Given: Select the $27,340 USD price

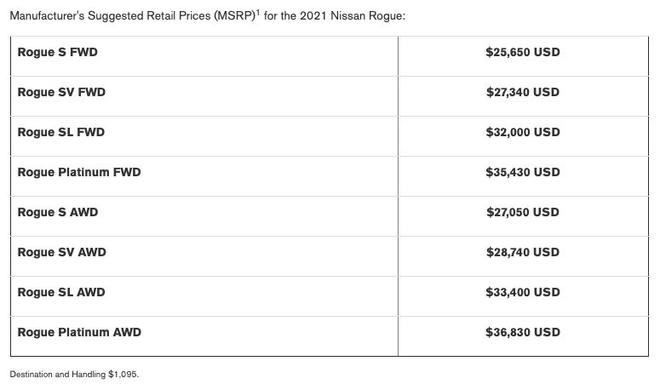Looking at the screenshot, I should pos(523,92).
